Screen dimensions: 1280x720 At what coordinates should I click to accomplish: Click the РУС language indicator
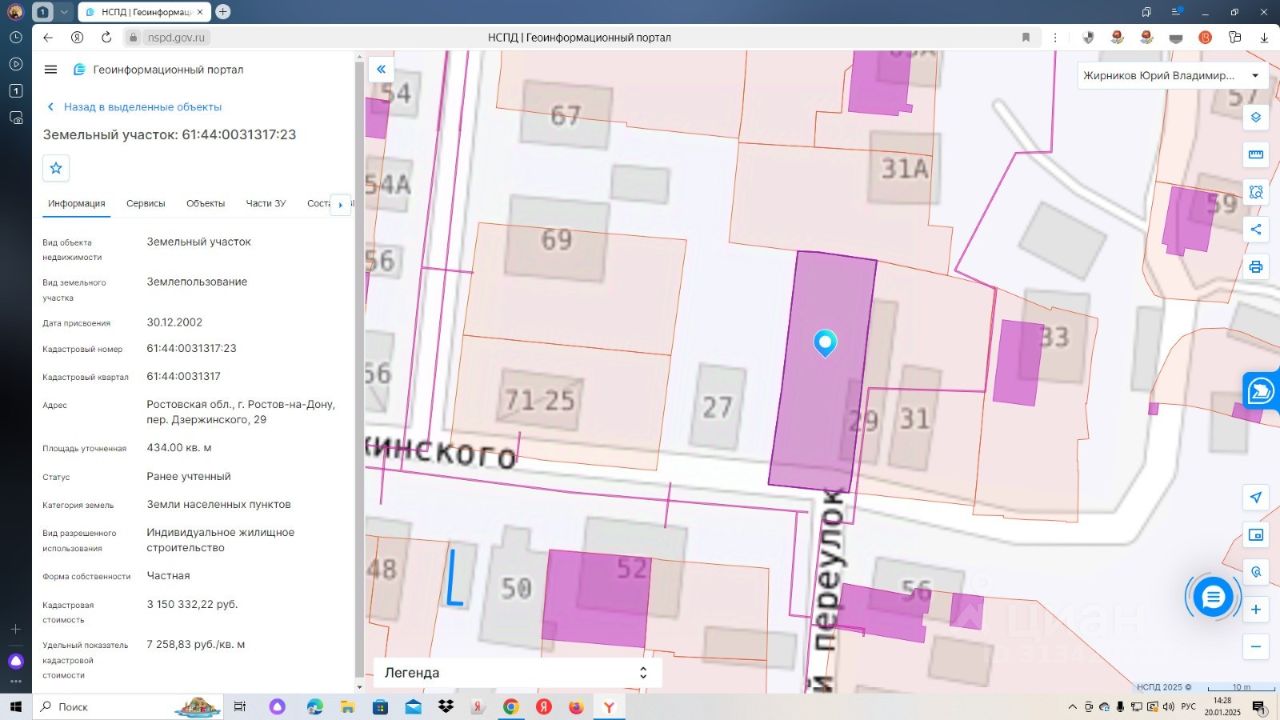pyautogui.click(x=1189, y=707)
